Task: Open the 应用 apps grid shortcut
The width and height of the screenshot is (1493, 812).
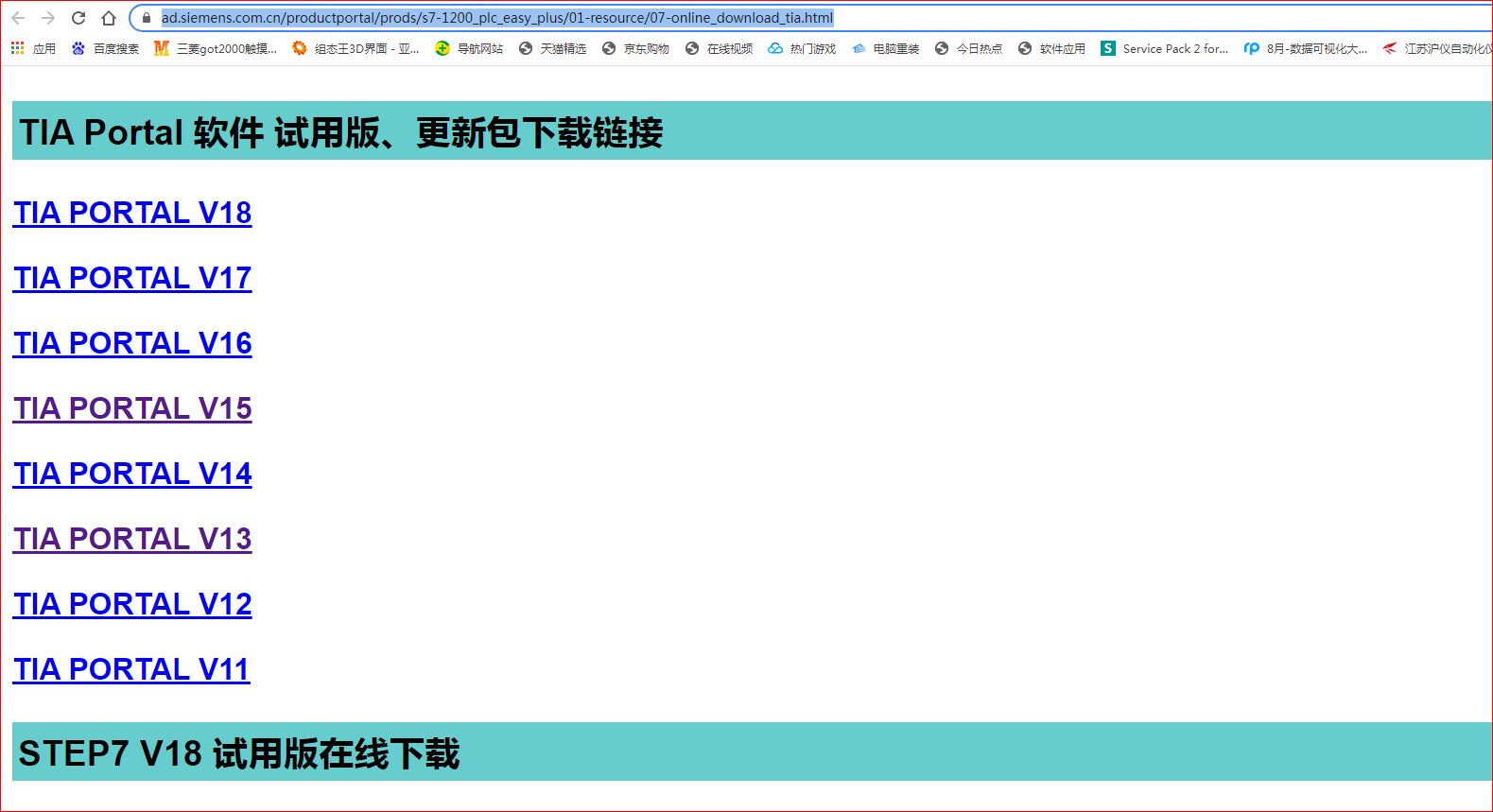Action: click(33, 48)
